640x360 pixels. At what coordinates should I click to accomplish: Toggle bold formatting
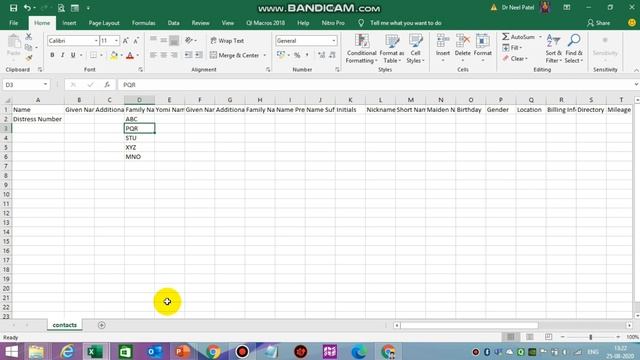pyautogui.click(x=52, y=55)
